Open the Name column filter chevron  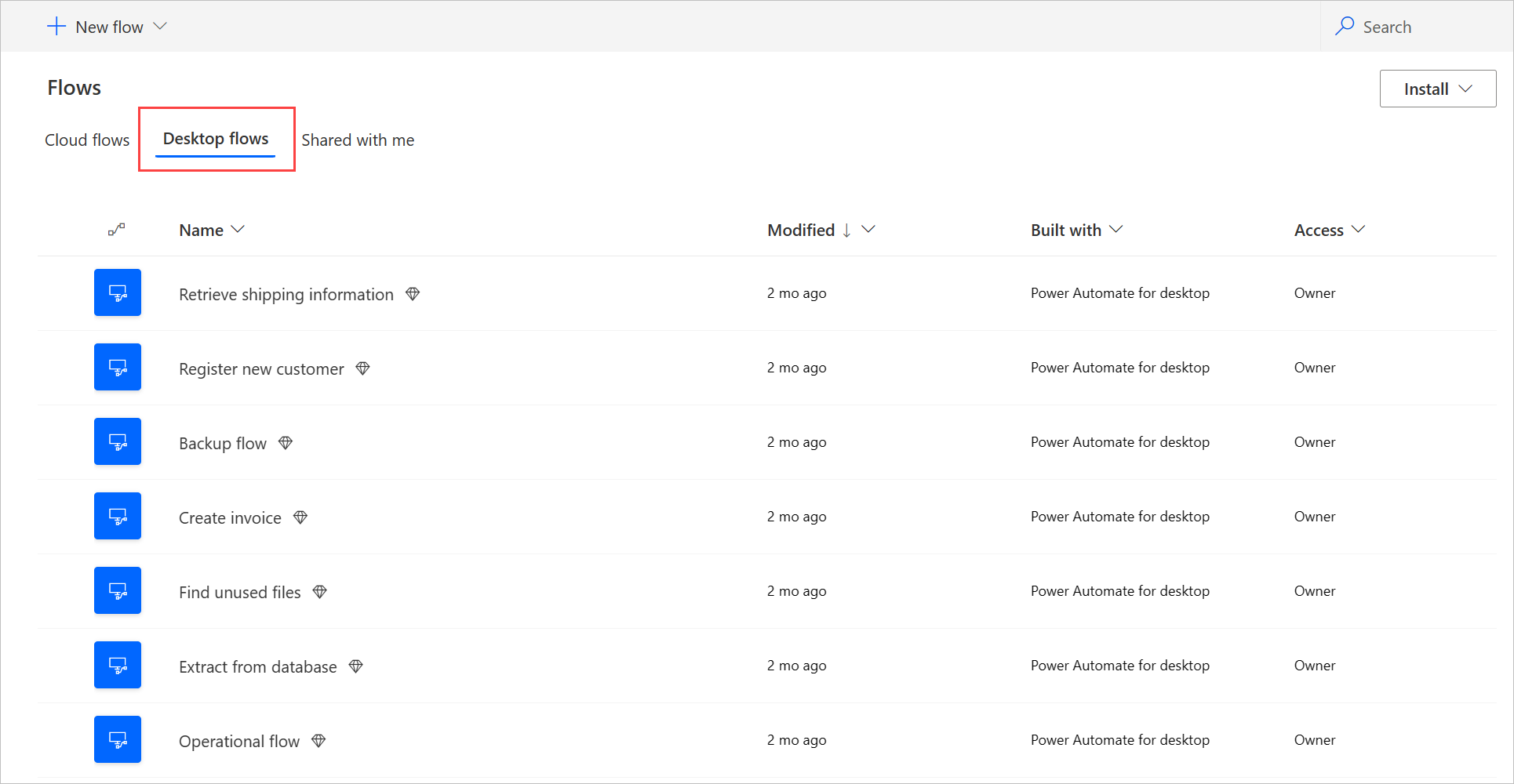tap(238, 230)
